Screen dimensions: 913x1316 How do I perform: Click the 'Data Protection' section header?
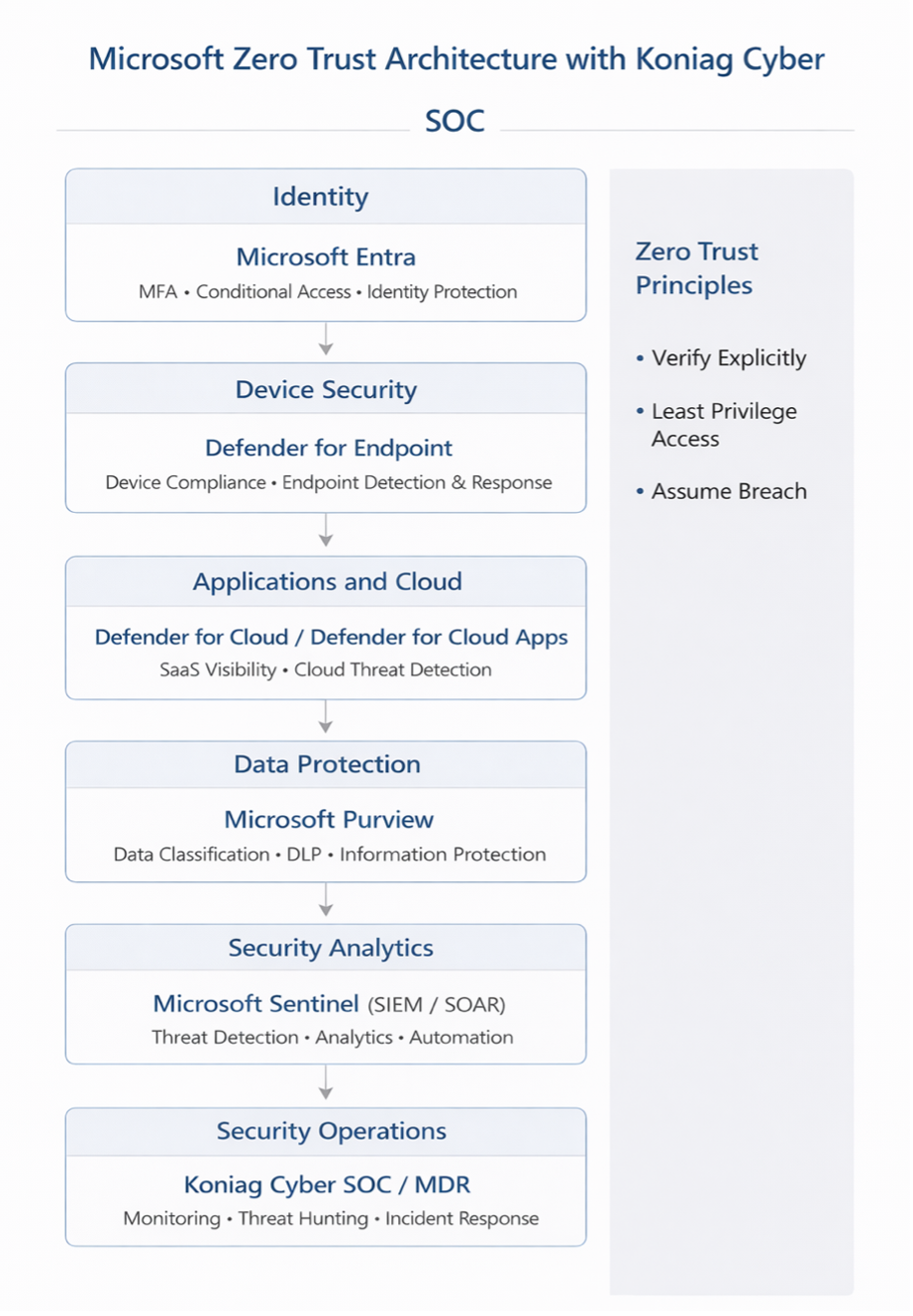pos(328,764)
